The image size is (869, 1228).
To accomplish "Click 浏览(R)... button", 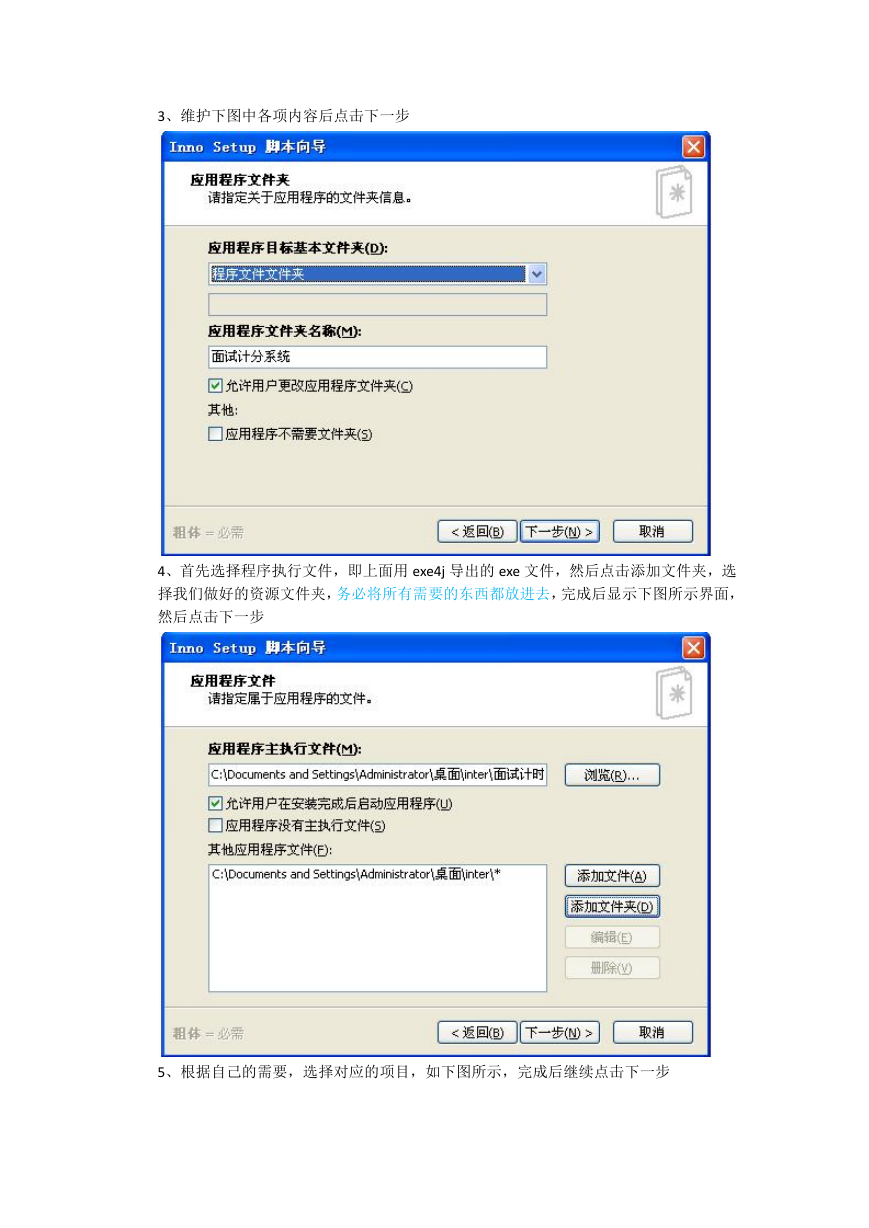I will pyautogui.click(x=612, y=775).
